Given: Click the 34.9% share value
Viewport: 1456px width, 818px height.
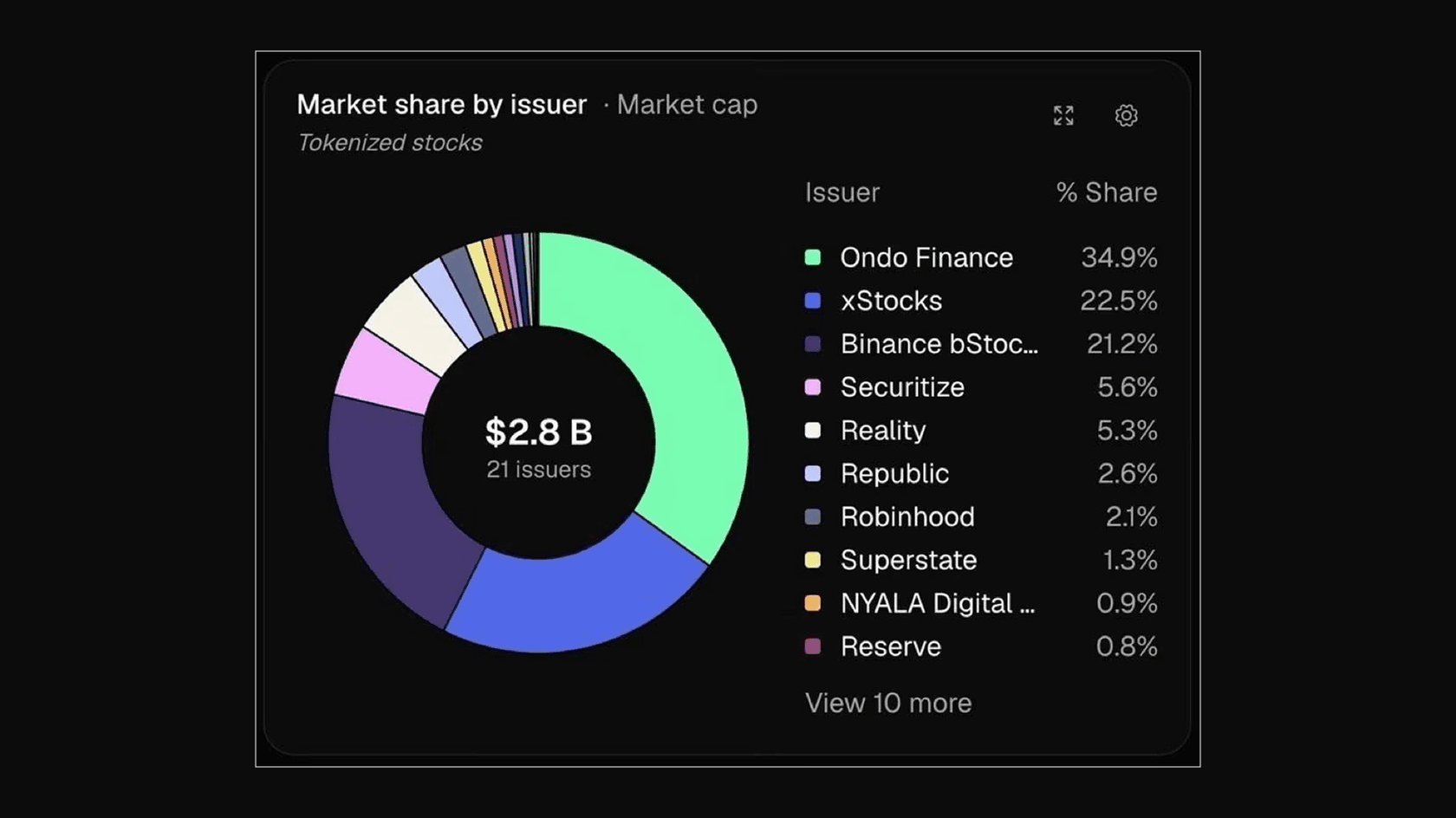Looking at the screenshot, I should click(1119, 257).
